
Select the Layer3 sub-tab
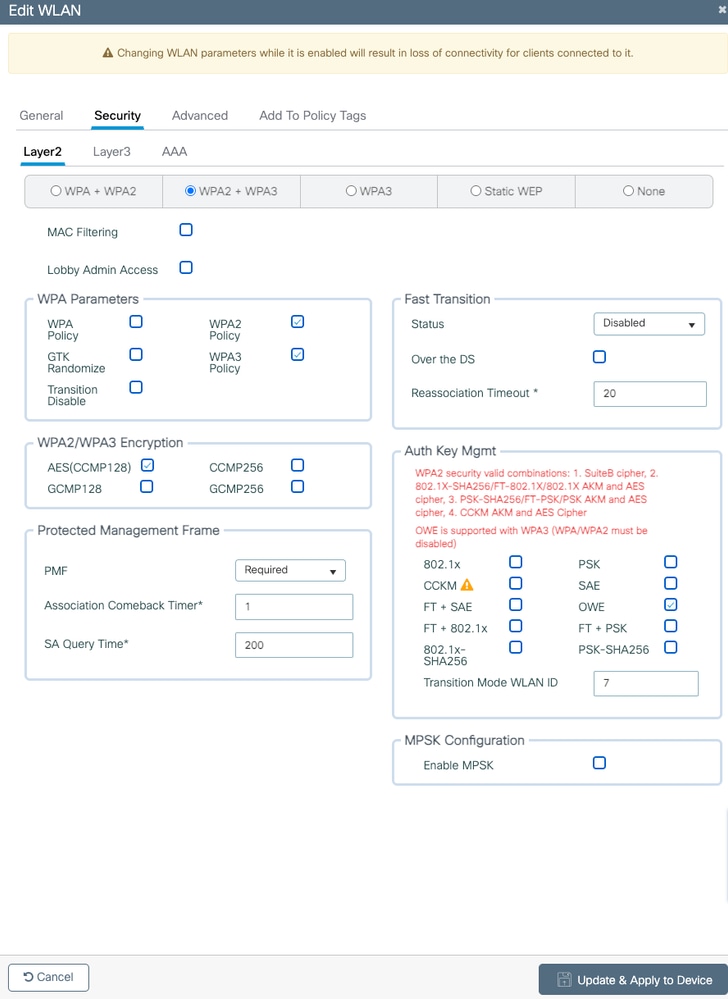[x=111, y=152]
